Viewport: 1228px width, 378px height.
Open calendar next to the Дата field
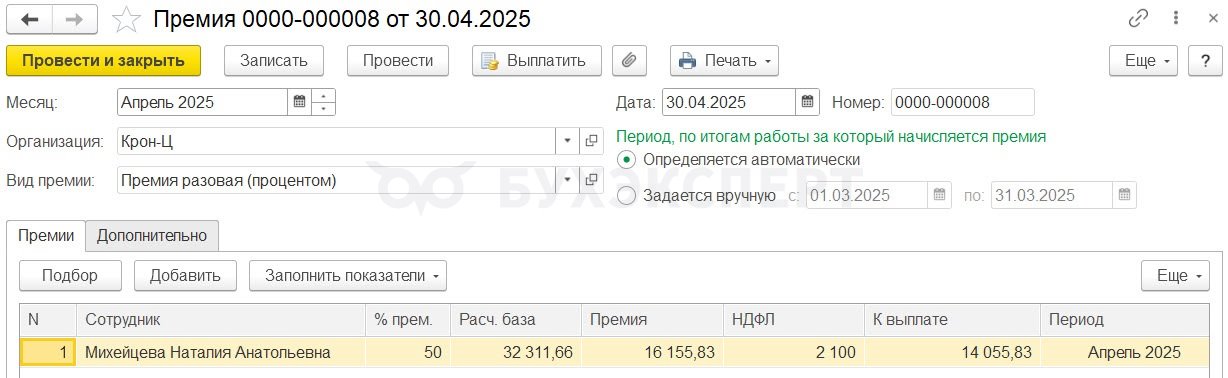point(808,102)
